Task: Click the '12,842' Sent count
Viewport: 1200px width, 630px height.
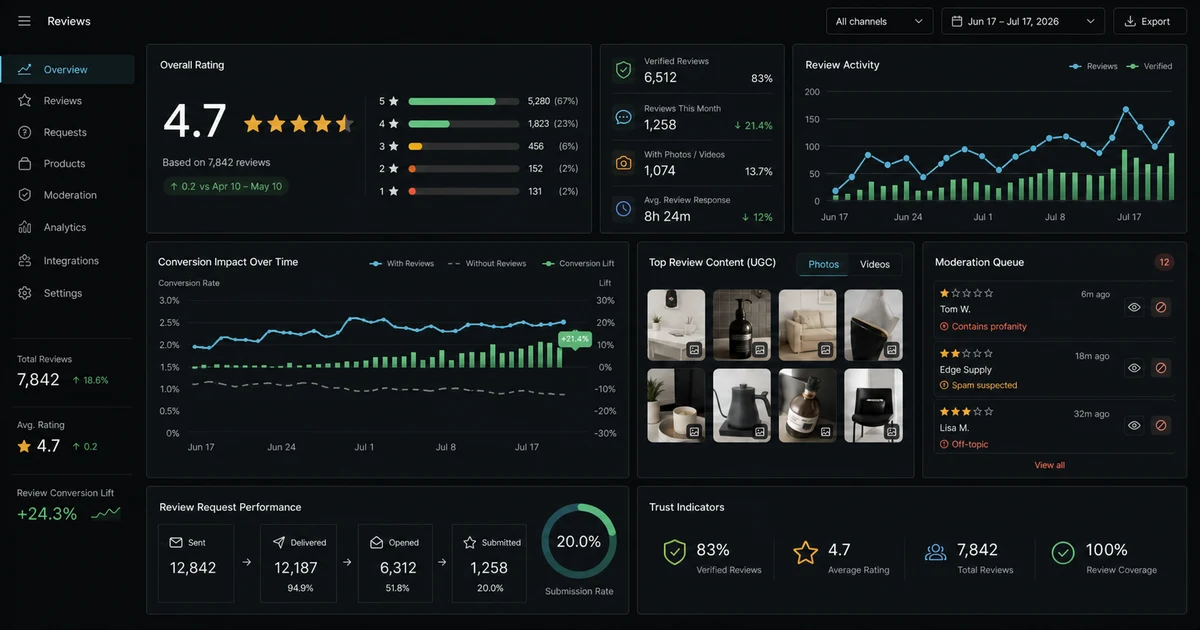Action: click(x=193, y=568)
